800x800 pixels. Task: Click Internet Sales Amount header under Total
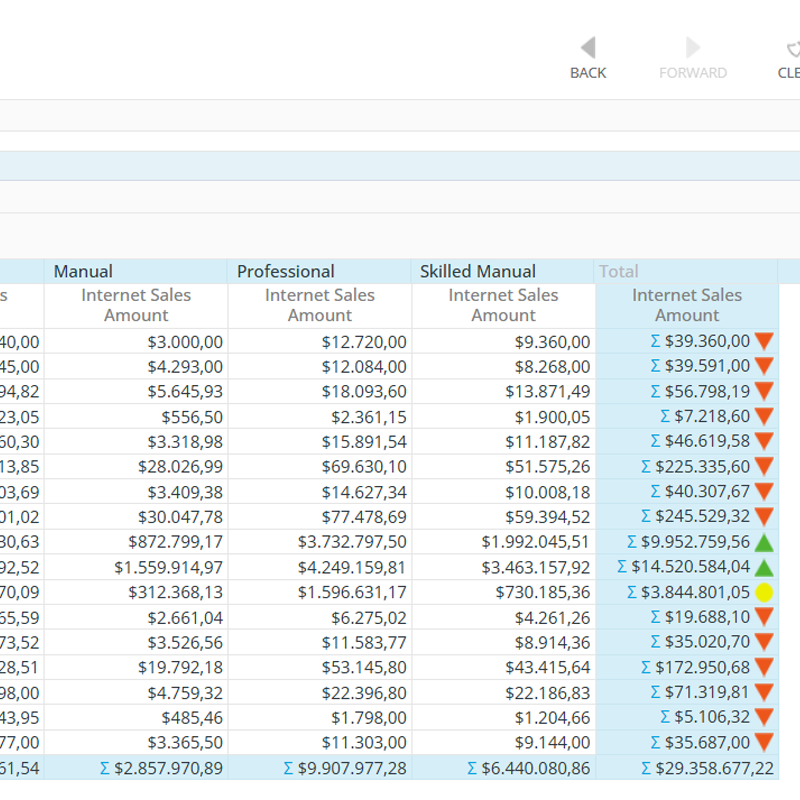point(687,305)
